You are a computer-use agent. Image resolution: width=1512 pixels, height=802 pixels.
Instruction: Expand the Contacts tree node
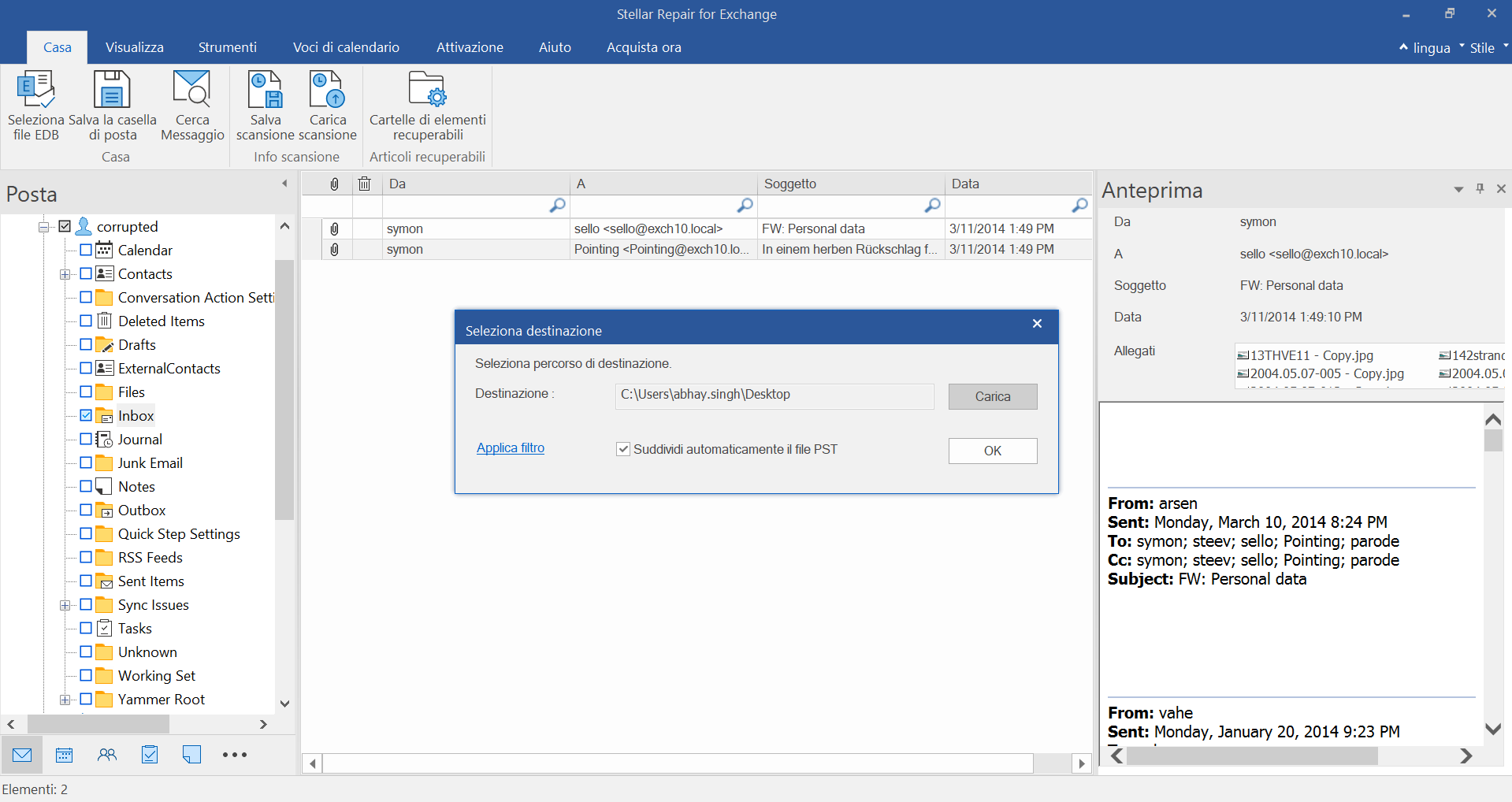(x=65, y=274)
